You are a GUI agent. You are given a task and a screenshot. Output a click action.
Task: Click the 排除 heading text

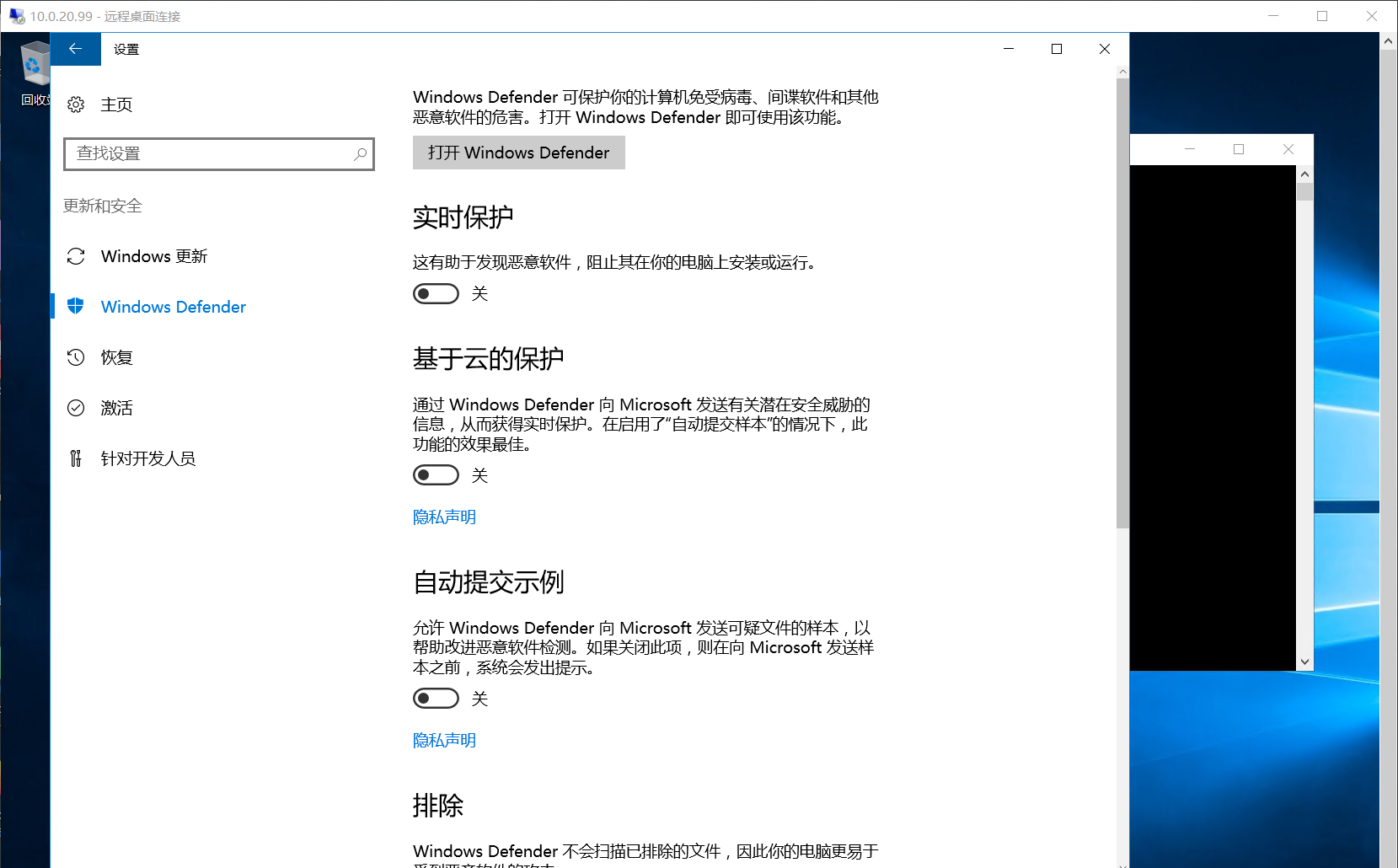coord(438,806)
